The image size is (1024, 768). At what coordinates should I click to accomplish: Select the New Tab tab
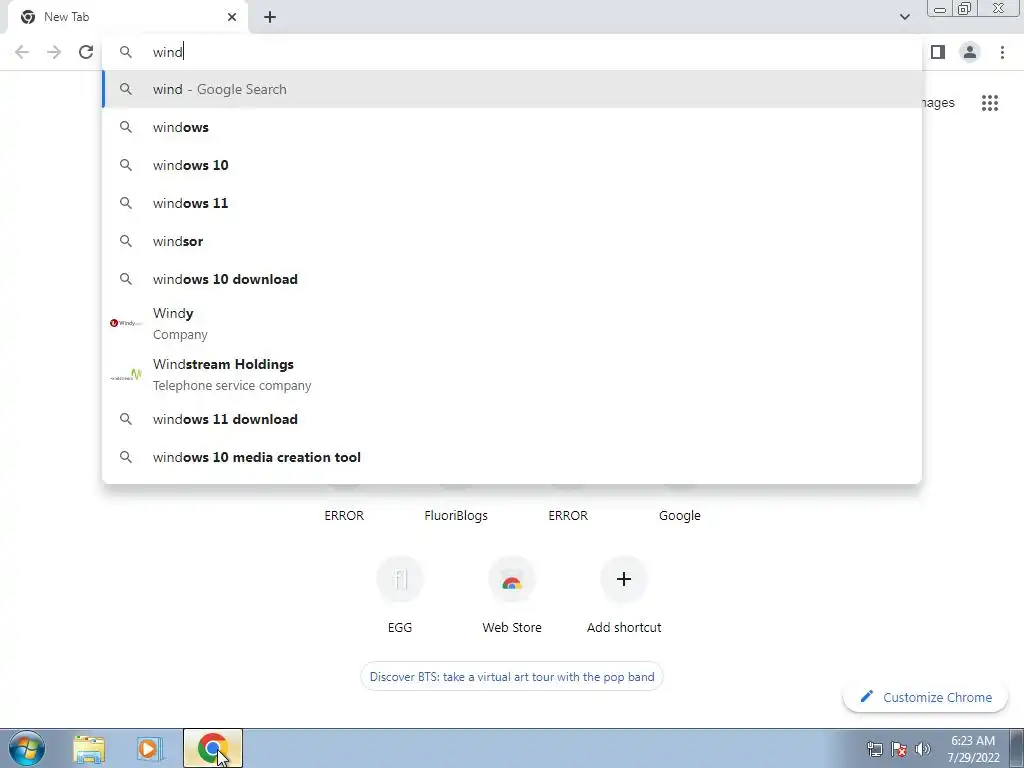127,18
